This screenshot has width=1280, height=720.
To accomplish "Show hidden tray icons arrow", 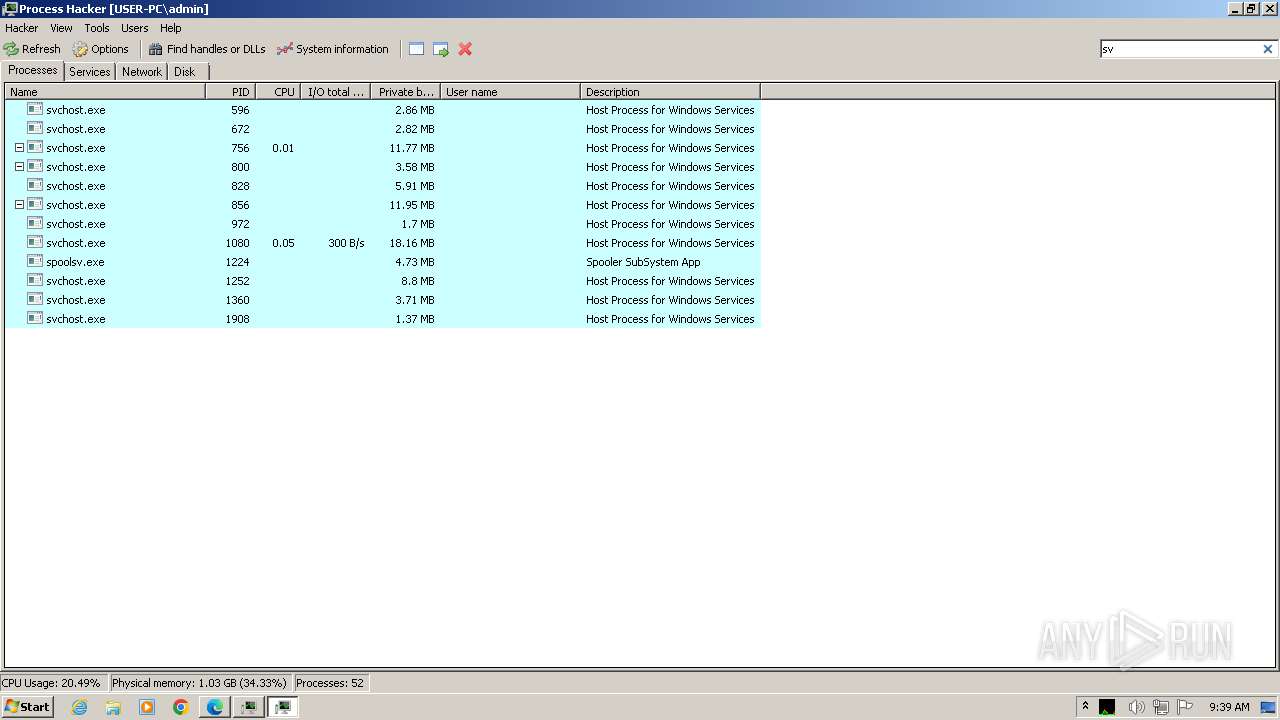I will tap(1085, 707).
